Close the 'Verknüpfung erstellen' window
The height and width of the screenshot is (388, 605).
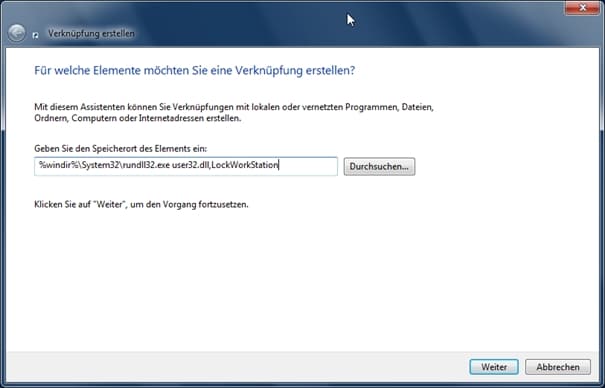(x=583, y=8)
